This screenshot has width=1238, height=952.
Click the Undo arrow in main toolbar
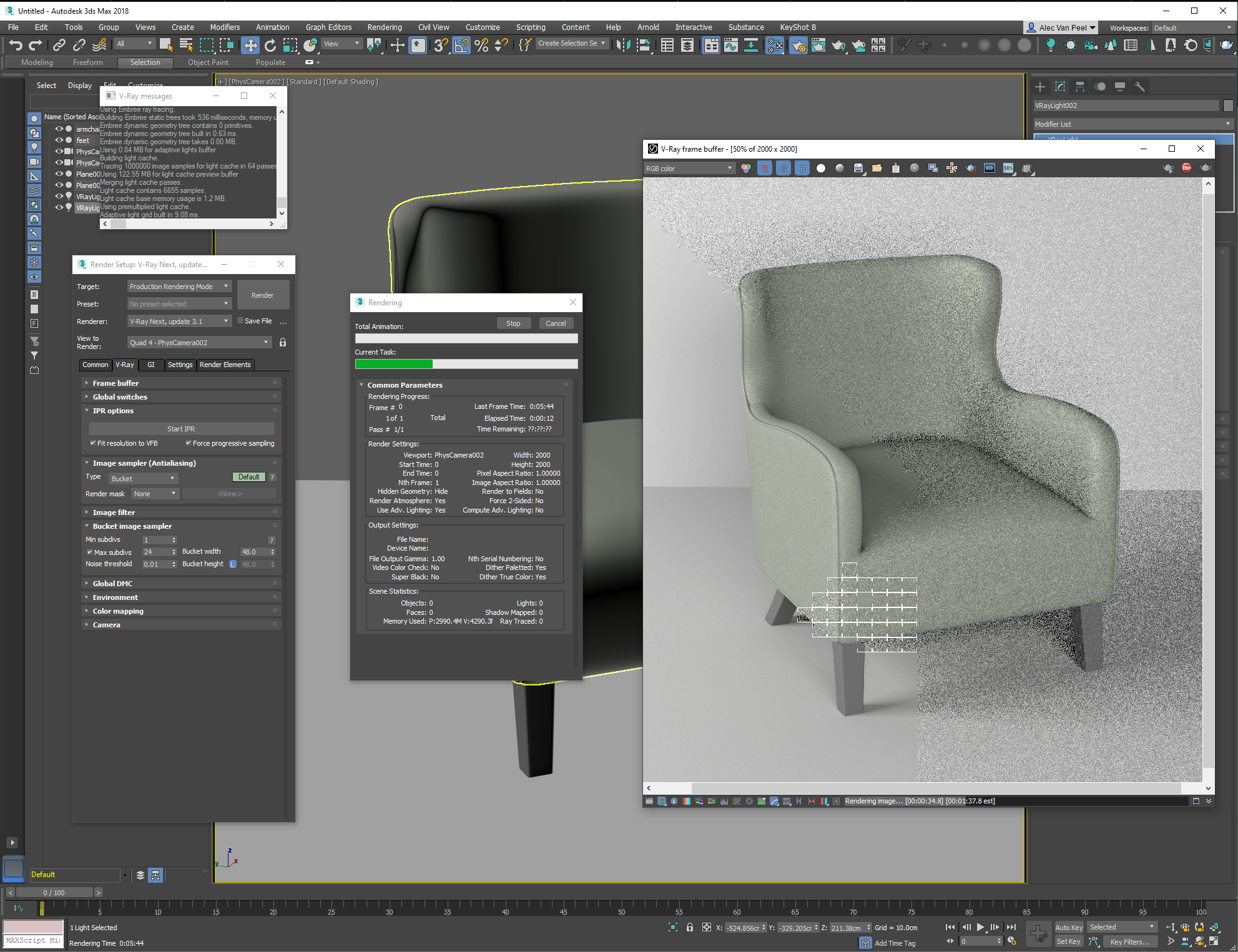point(16,45)
